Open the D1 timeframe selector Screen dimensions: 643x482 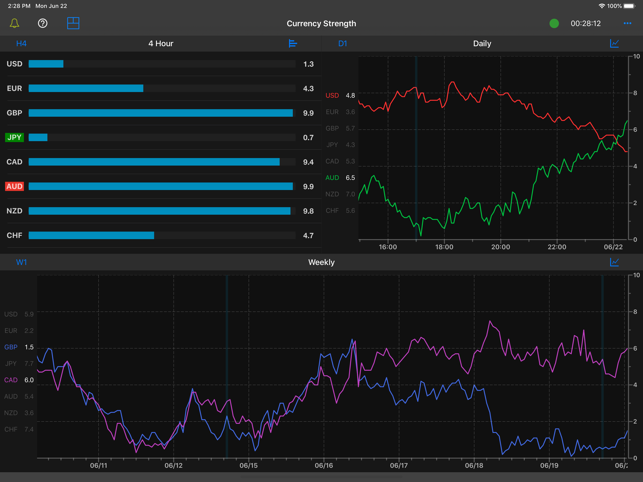pos(342,44)
